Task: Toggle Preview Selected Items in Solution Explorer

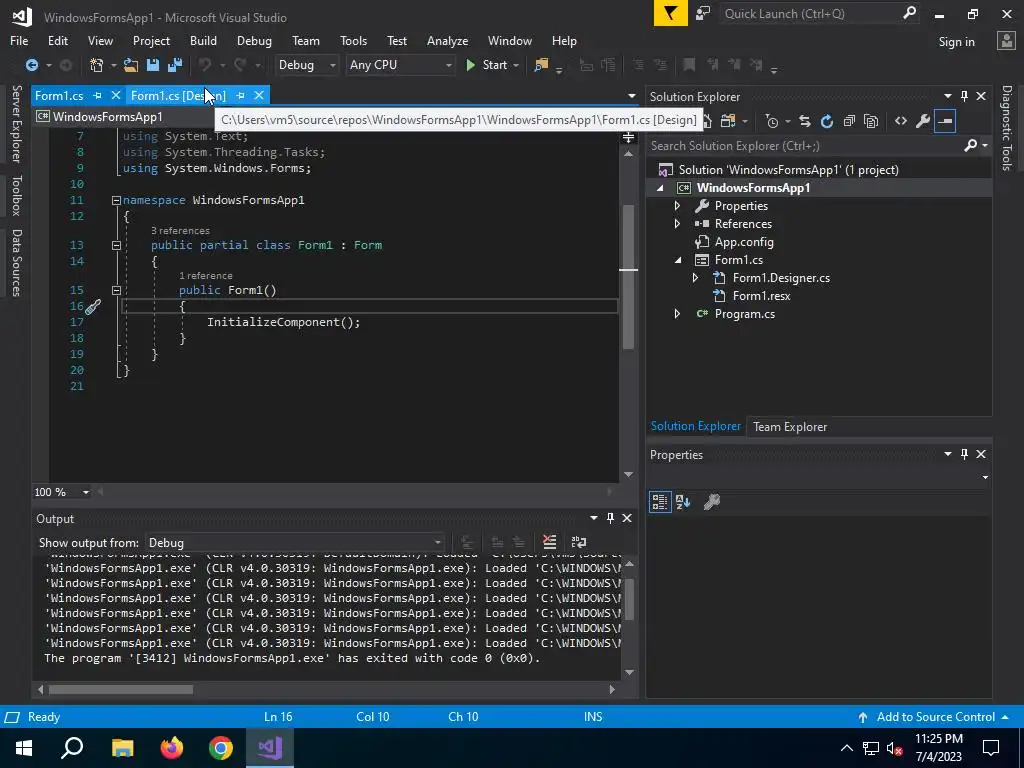Action: click(945, 121)
